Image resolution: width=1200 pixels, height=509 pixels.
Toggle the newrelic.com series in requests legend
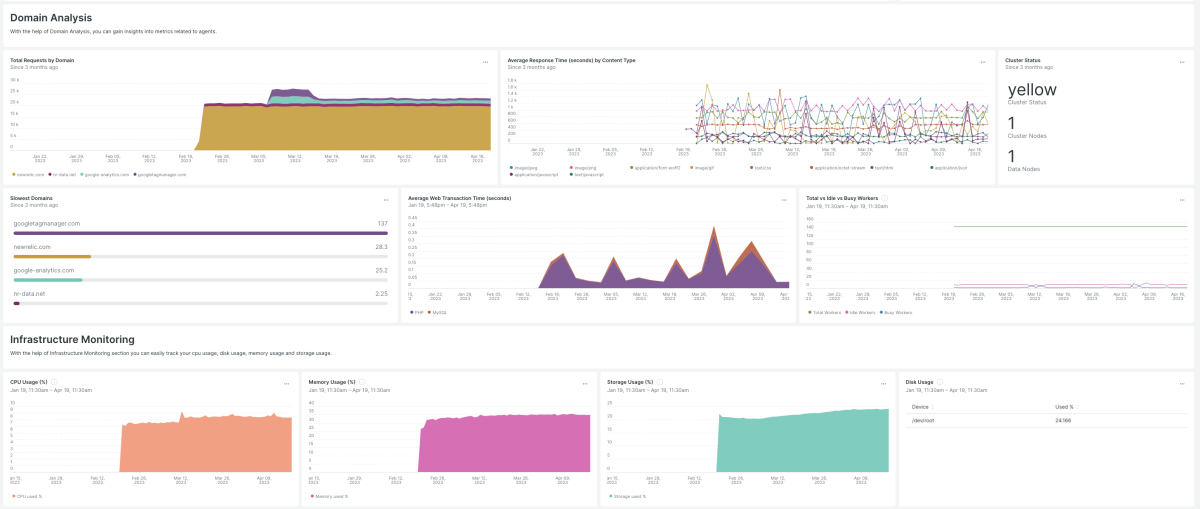tap(29, 174)
